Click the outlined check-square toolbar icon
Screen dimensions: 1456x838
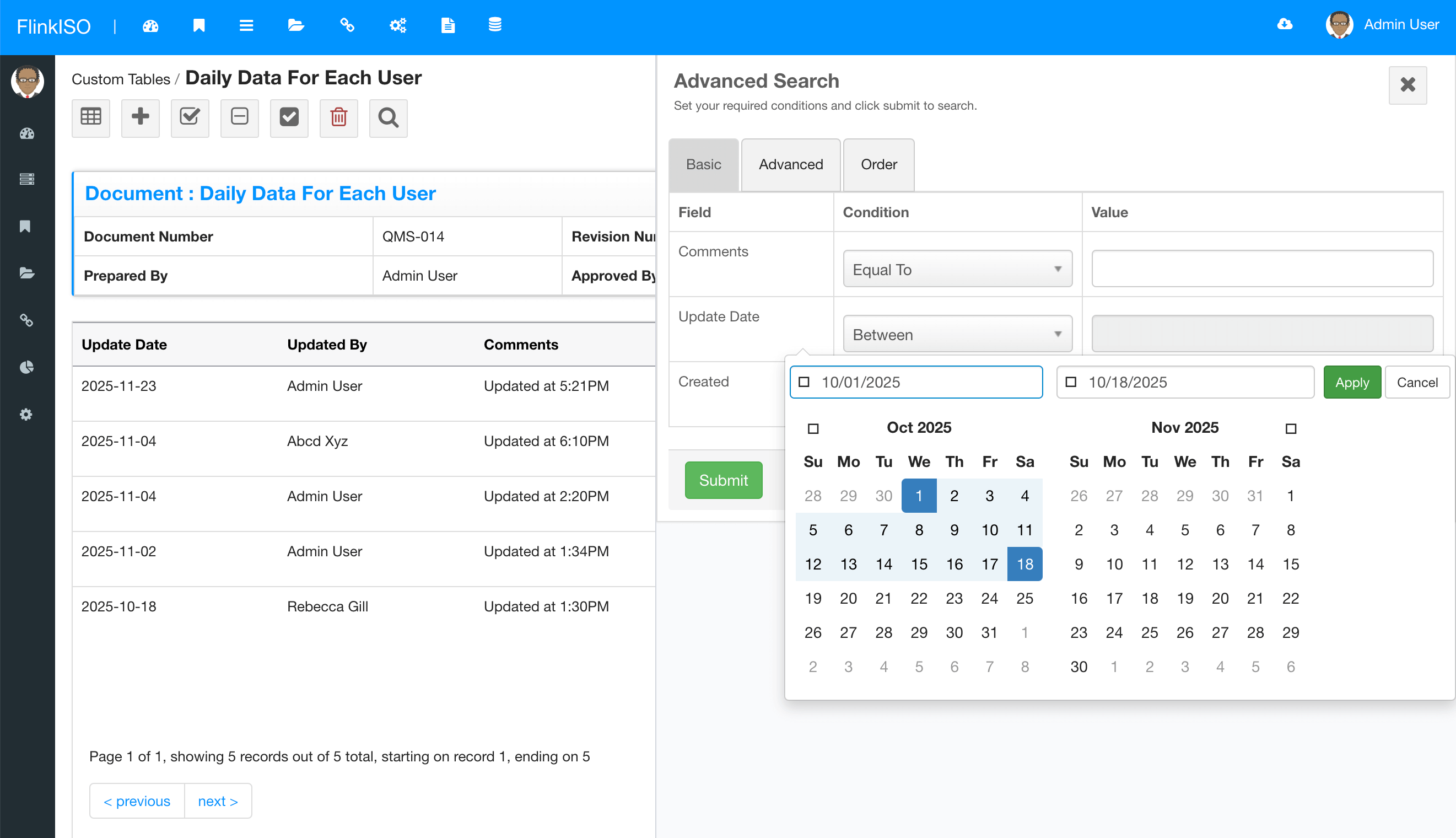point(189,118)
